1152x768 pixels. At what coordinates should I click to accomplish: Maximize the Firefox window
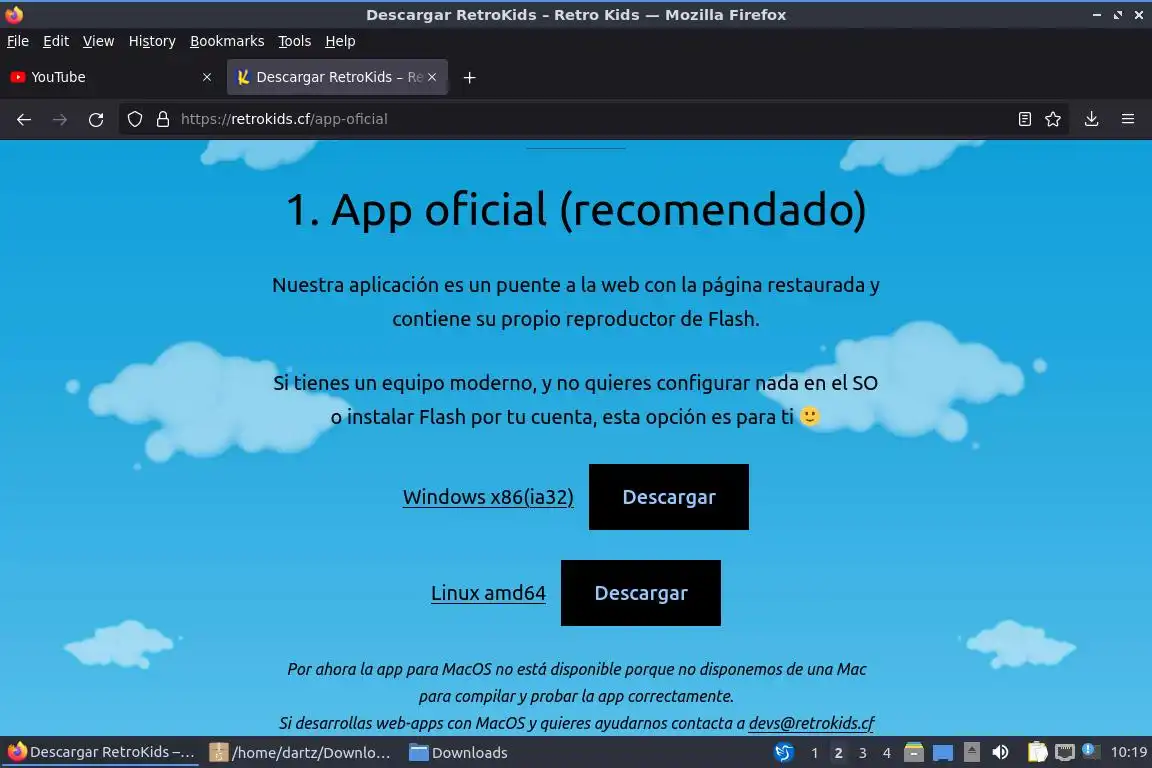(x=1117, y=15)
